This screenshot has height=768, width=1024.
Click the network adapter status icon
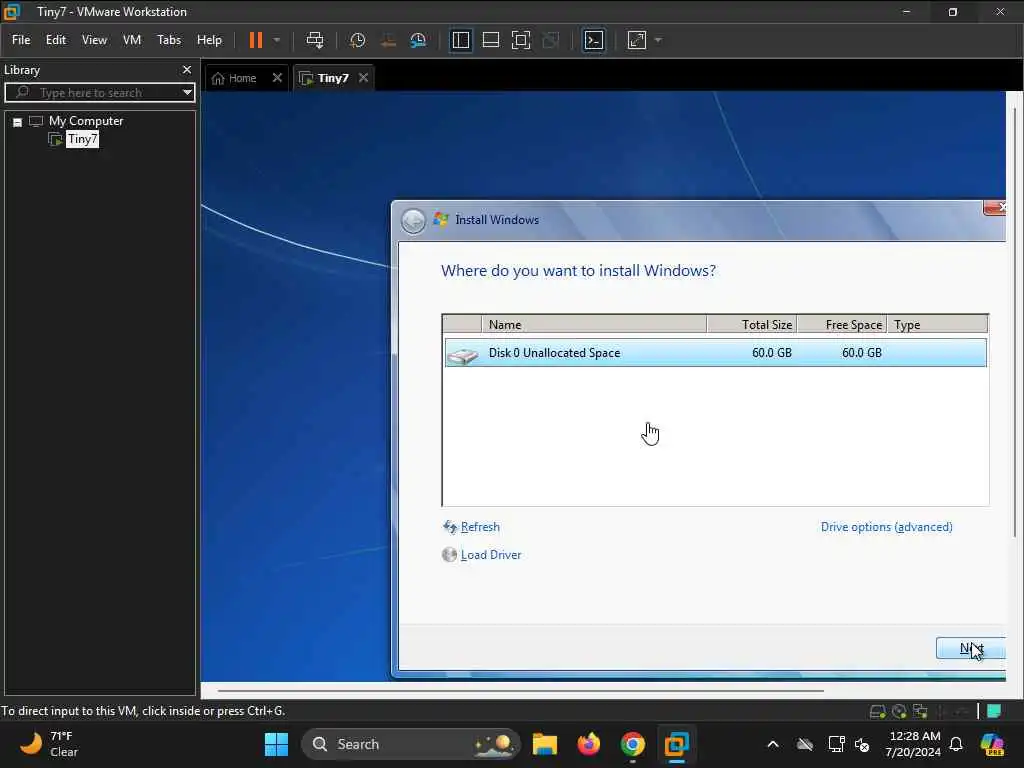click(x=921, y=711)
